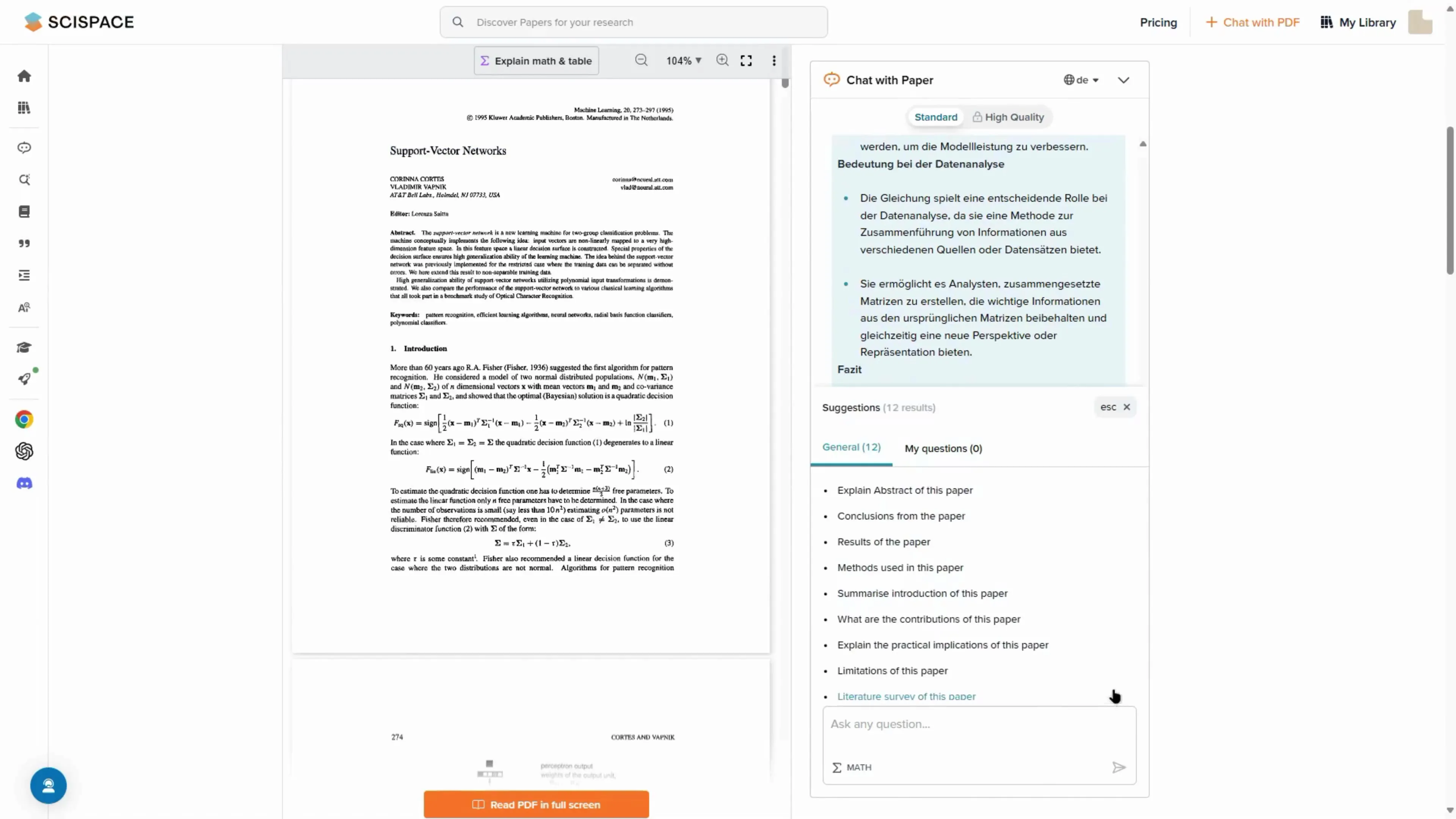Image resolution: width=1456 pixels, height=819 pixels.
Task: Toggle the MATH input mode
Action: (852, 767)
